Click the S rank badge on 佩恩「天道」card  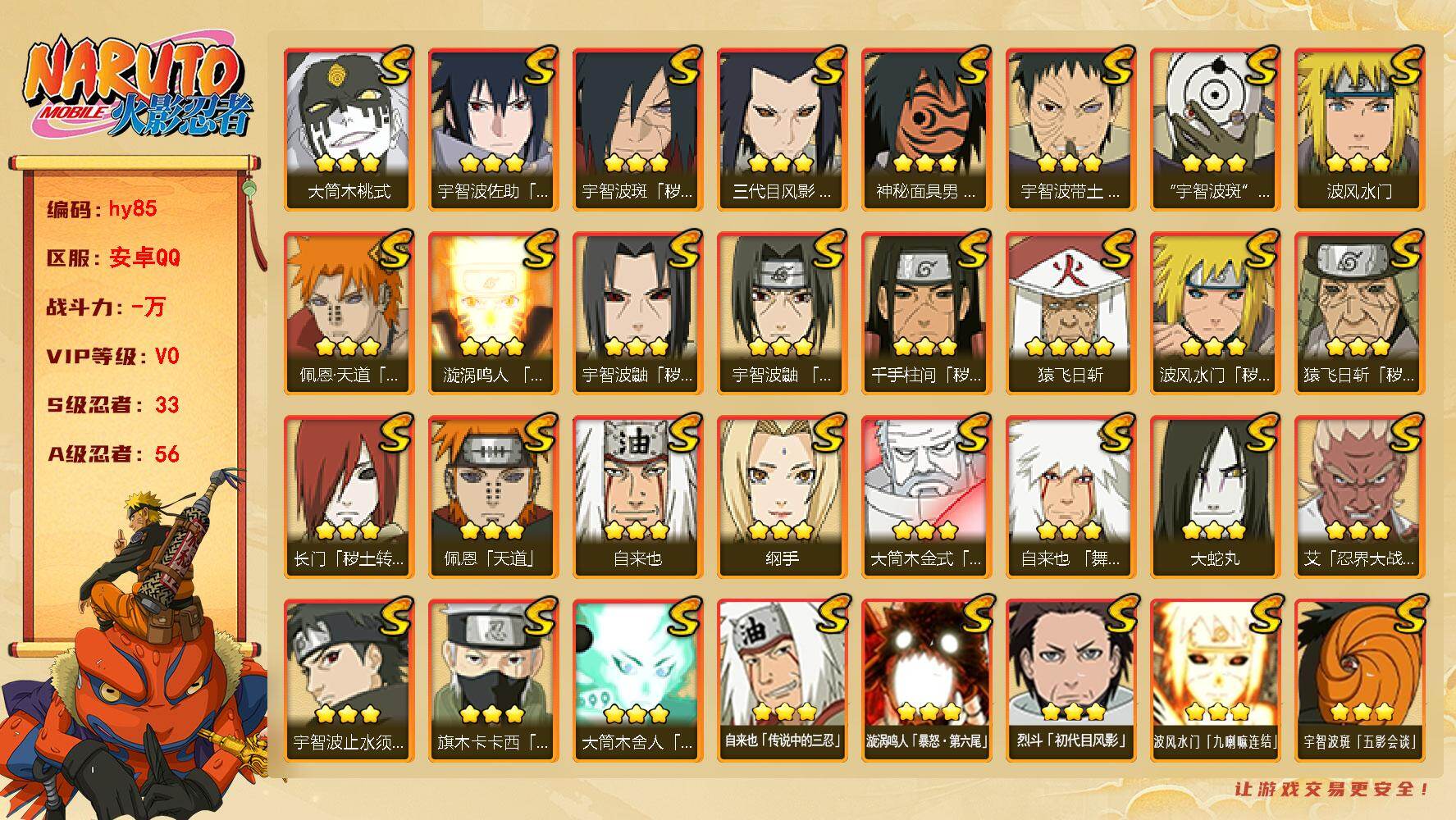click(538, 432)
